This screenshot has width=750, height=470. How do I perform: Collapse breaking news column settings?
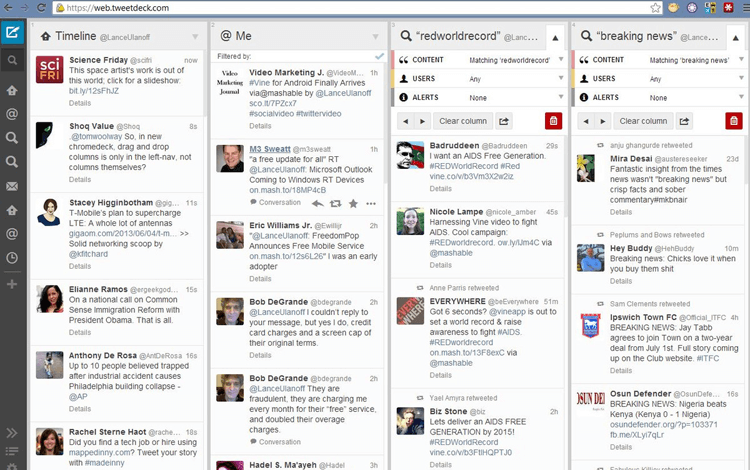click(x=735, y=38)
